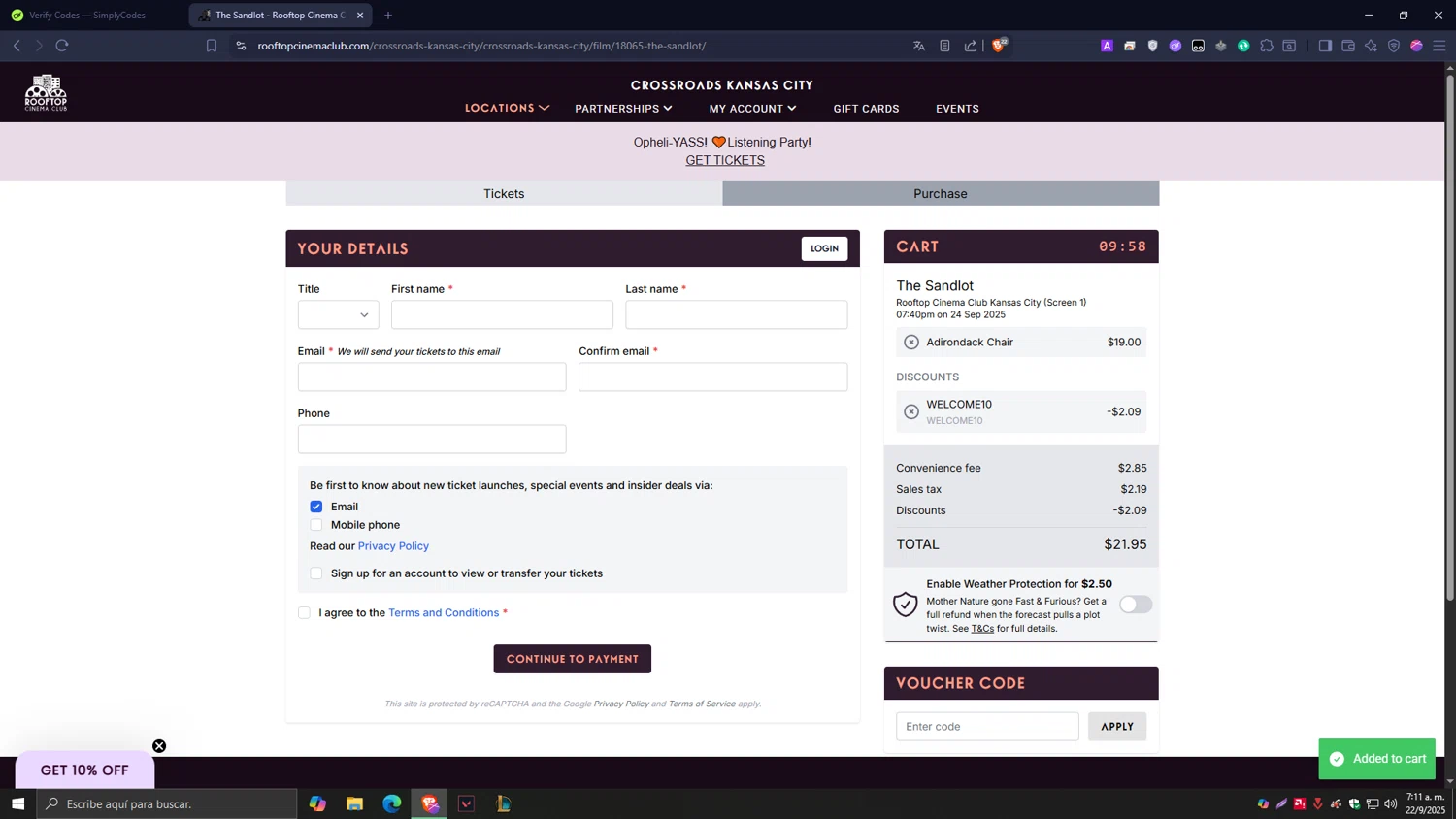1456x819 pixels.
Task: Open Microsoft Edge from taskbar
Action: coord(392,803)
